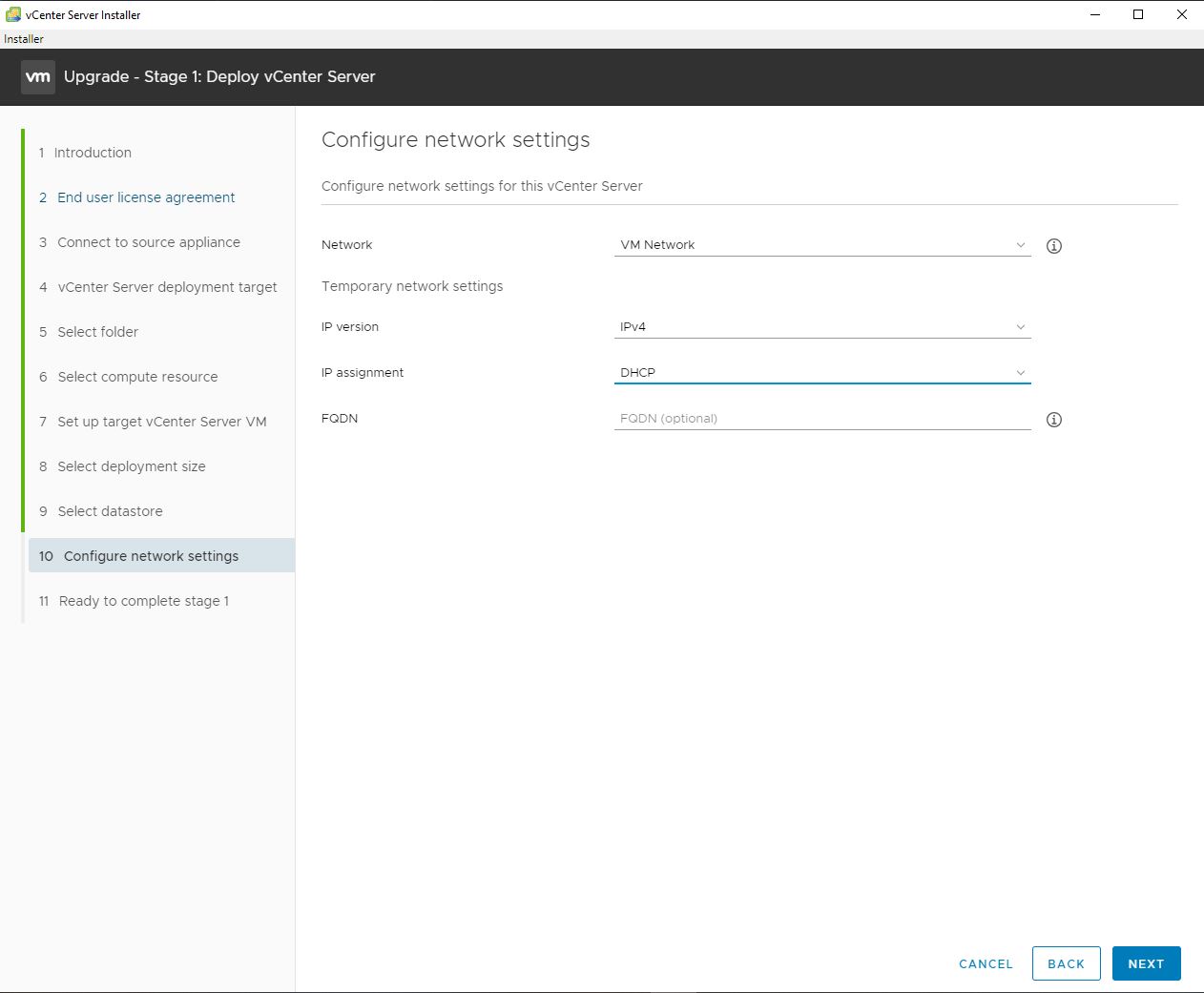Minimize the vCenter Server Installer window

coord(1094,14)
